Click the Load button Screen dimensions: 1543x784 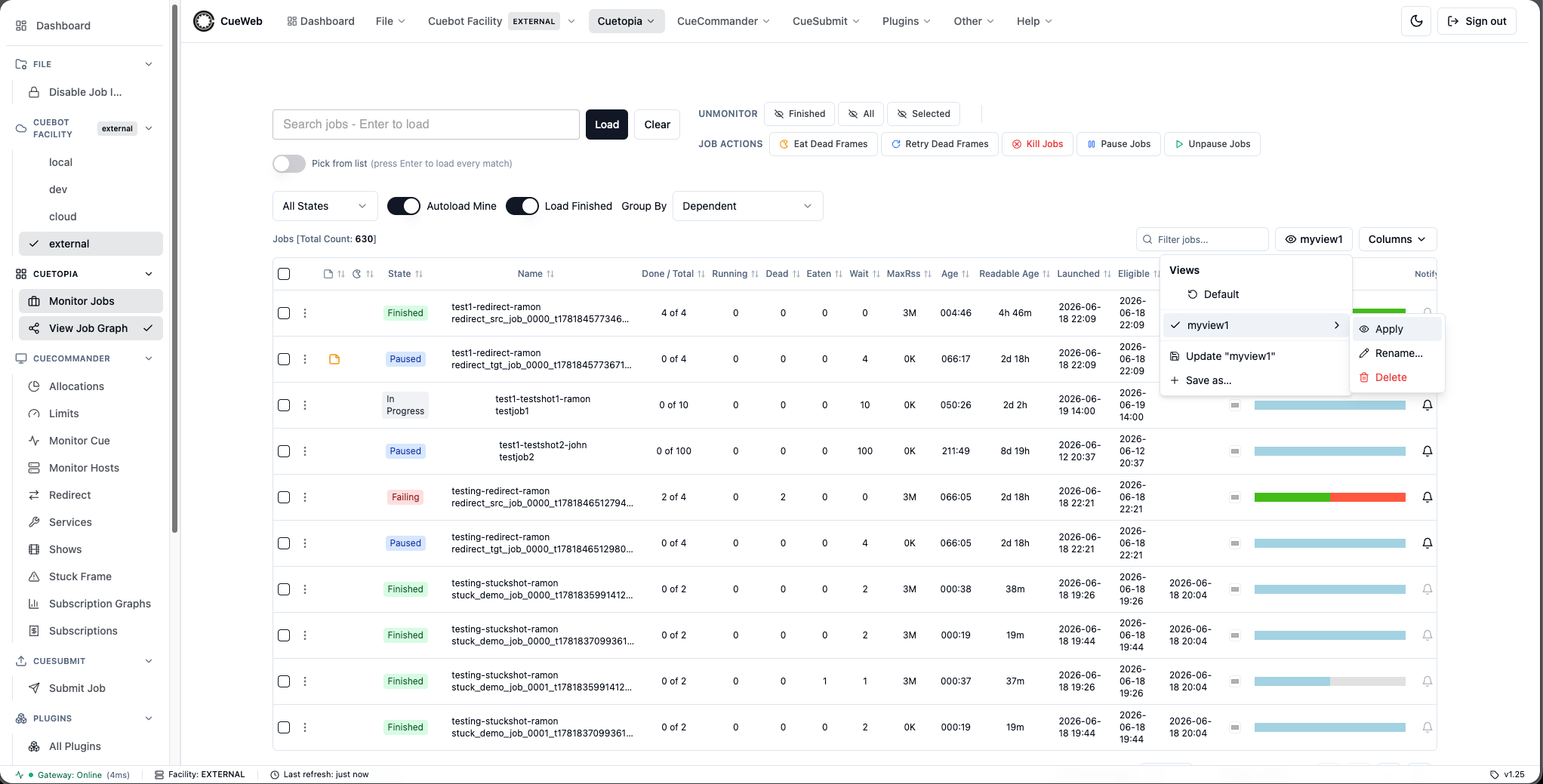point(607,125)
